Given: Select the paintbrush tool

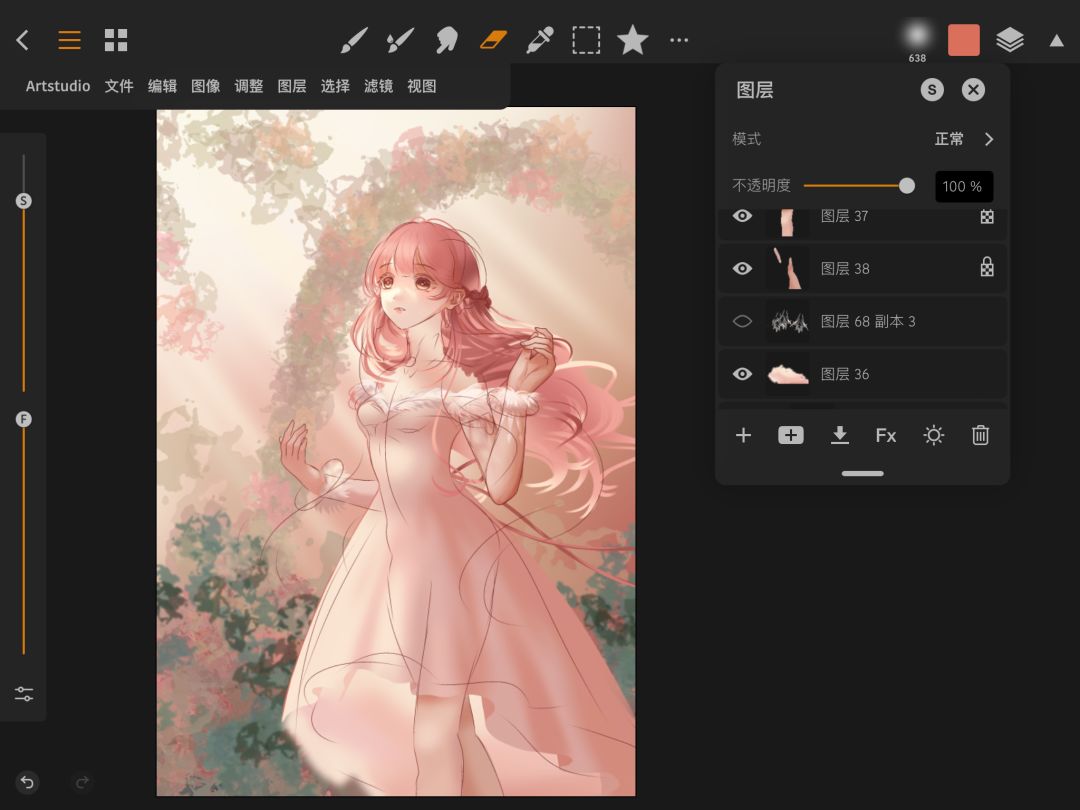Looking at the screenshot, I should point(354,40).
